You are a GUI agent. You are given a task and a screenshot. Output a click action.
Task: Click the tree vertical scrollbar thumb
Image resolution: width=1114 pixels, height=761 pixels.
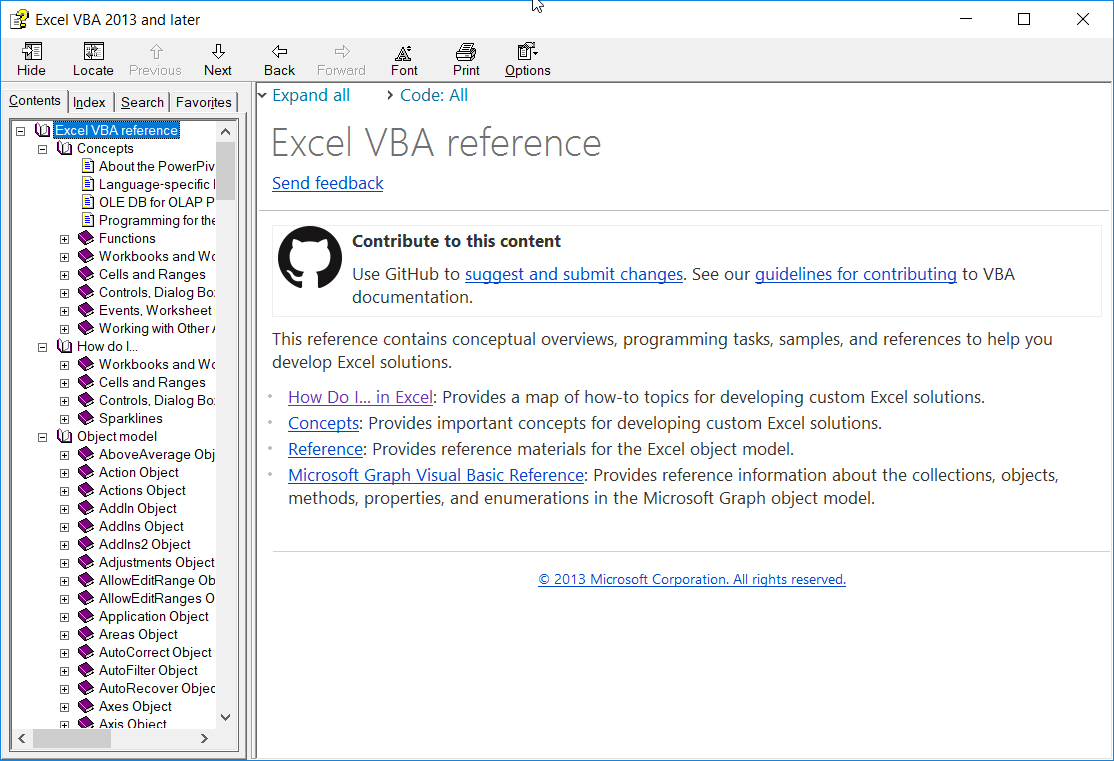coord(225,171)
